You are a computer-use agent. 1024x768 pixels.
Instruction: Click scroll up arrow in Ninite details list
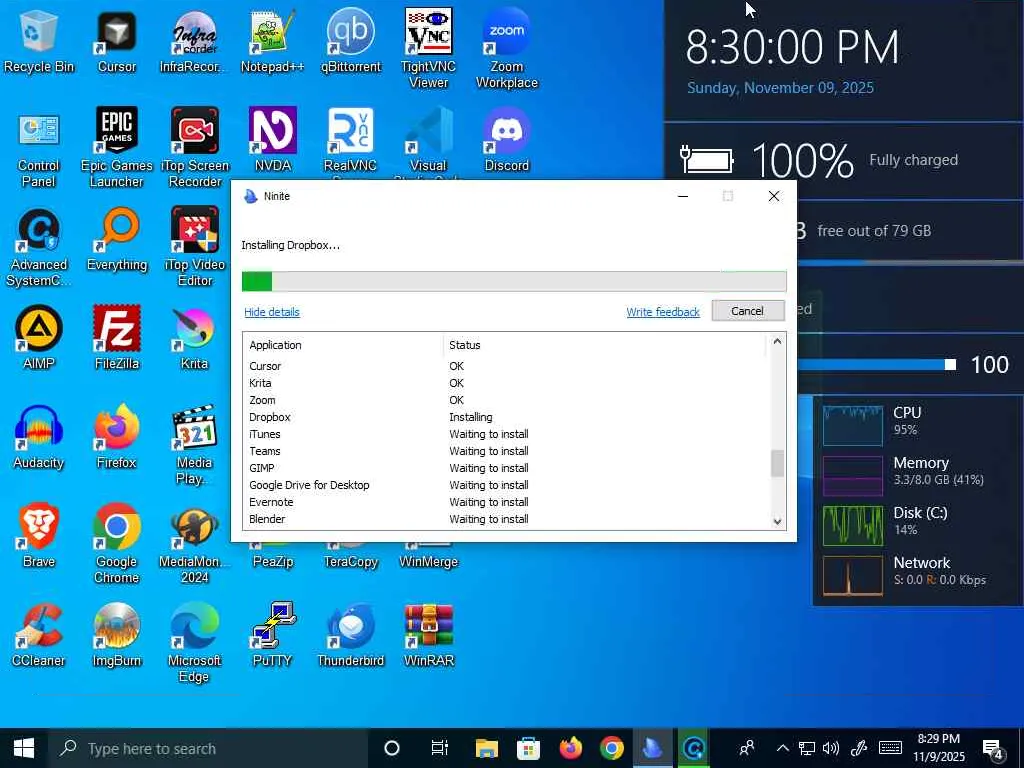(777, 342)
